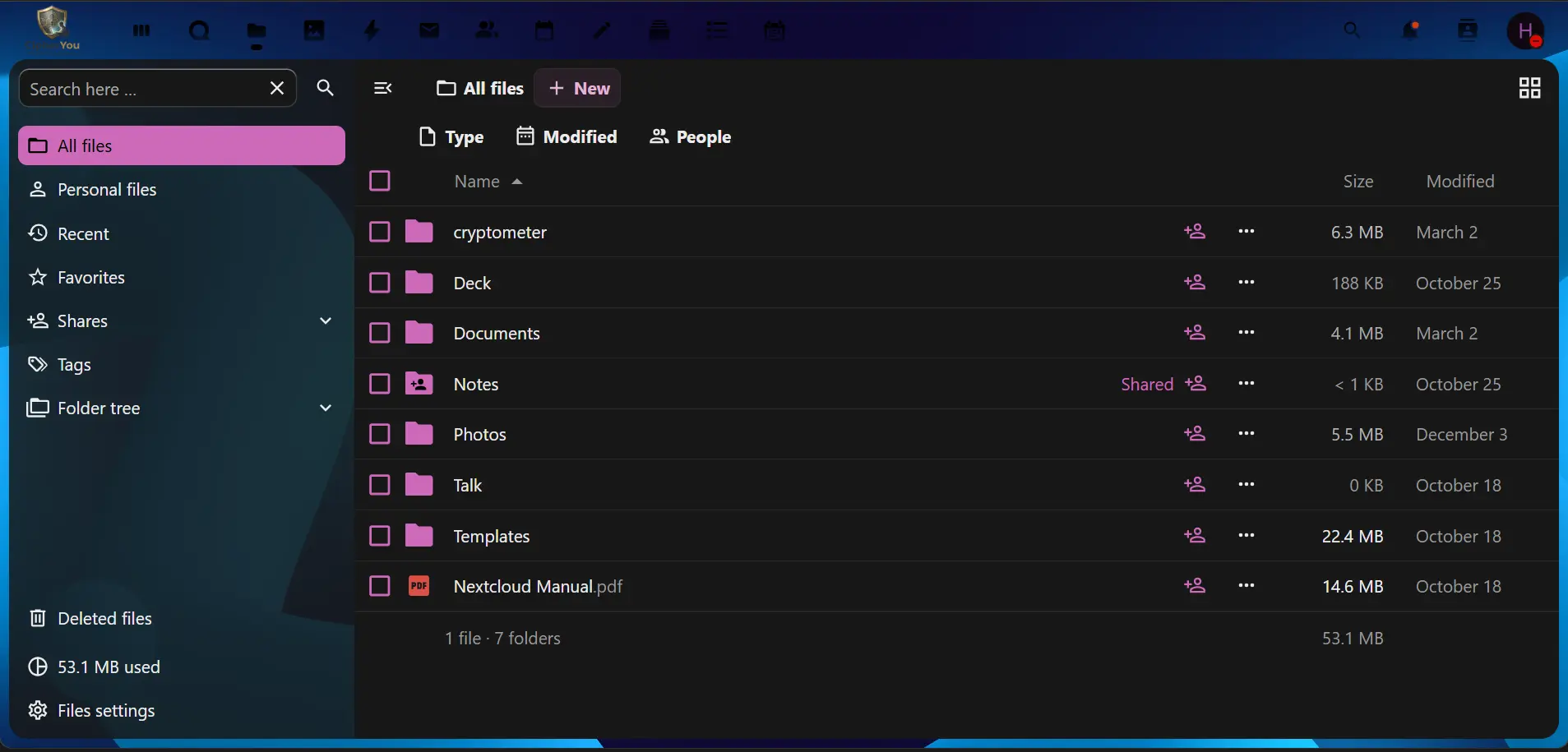The height and width of the screenshot is (752, 1568).
Task: Click the sidebar search magnifier button
Action: coord(326,88)
